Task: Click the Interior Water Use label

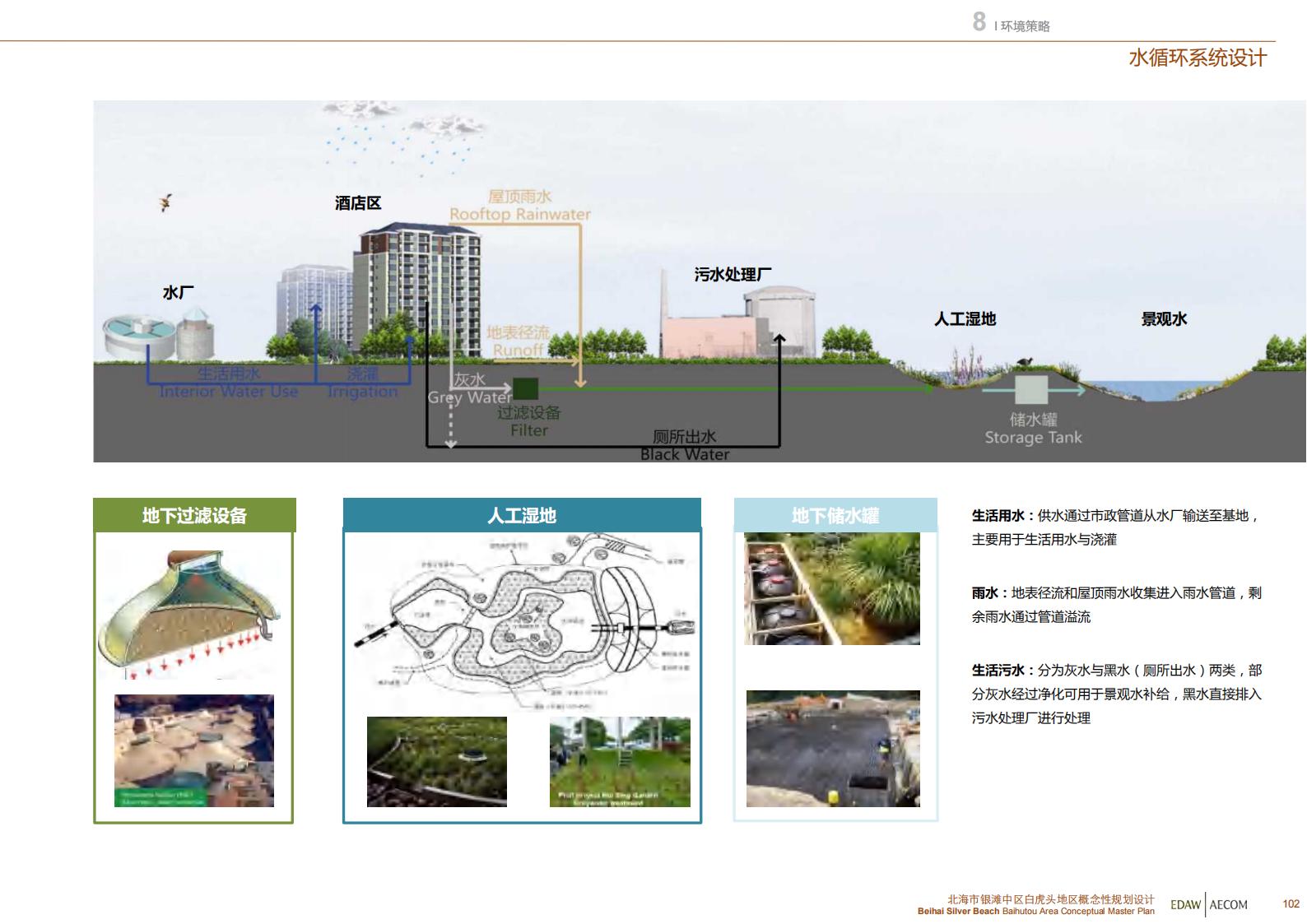Action: 229,392
